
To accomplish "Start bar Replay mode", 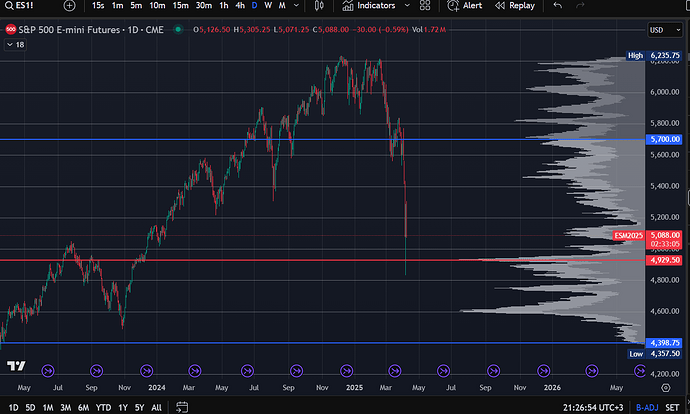I will (514, 6).
